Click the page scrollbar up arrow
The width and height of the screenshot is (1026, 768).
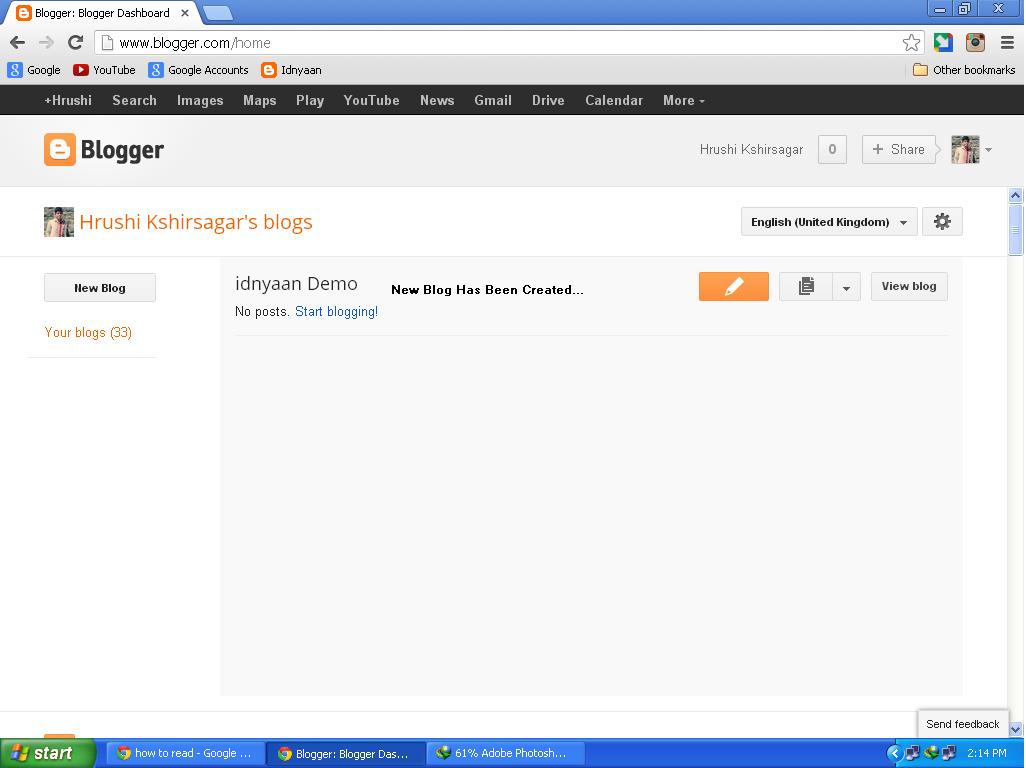1016,195
